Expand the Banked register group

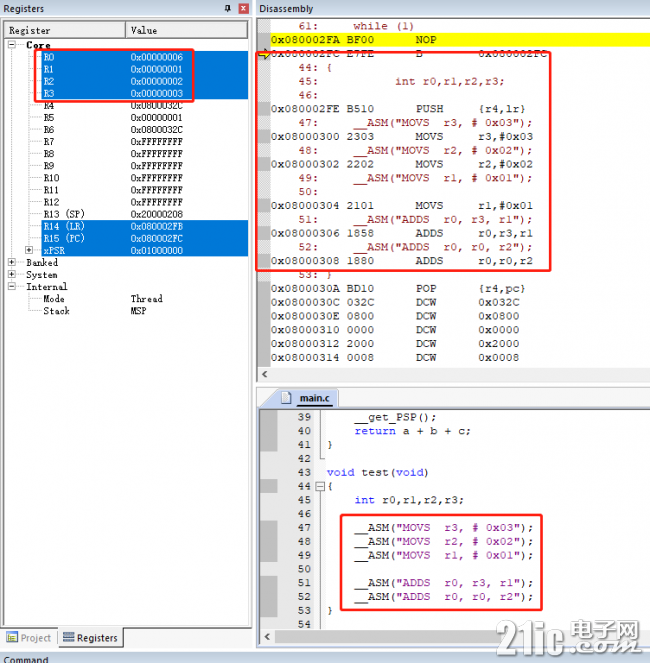(x=12, y=262)
